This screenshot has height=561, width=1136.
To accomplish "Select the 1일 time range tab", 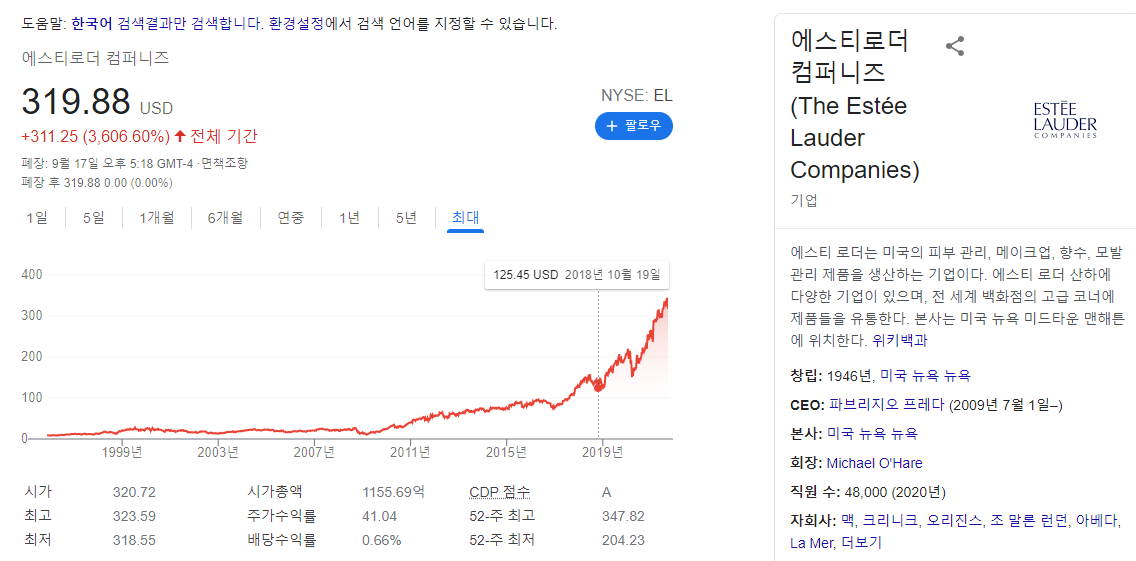I will coord(36,217).
